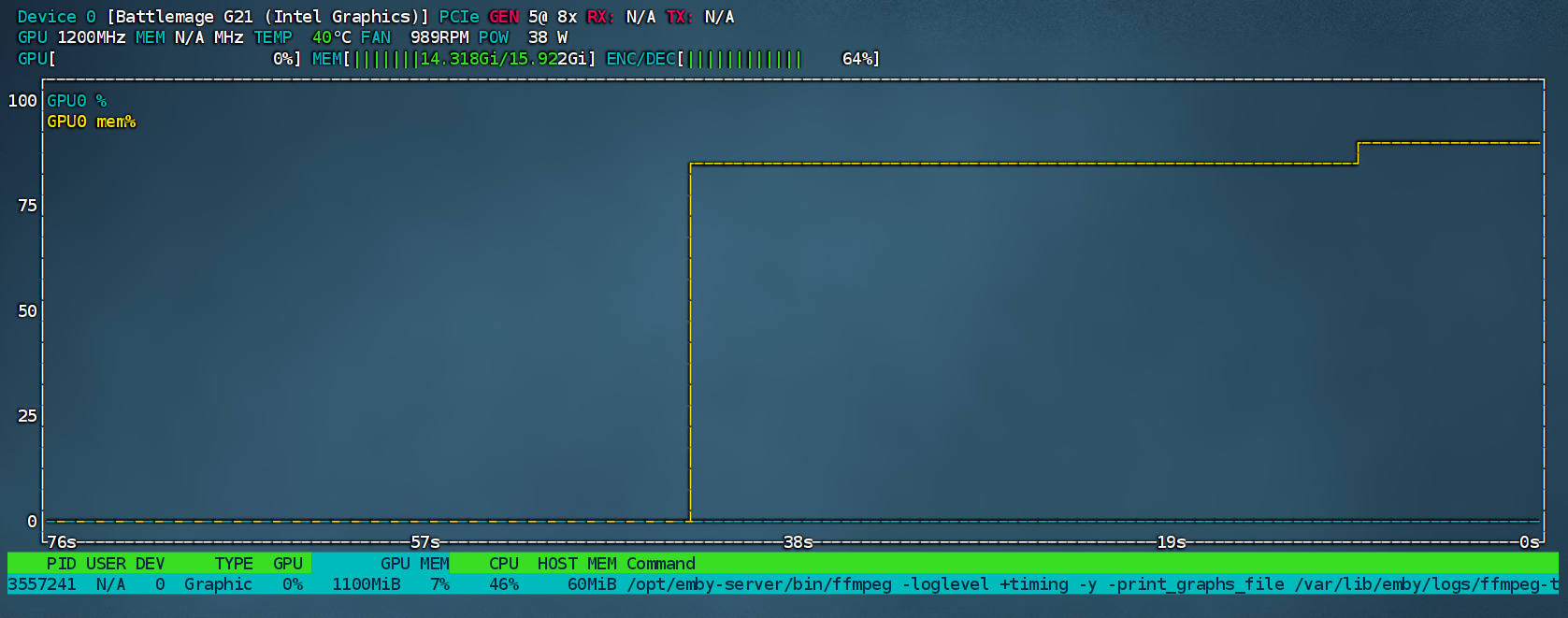
Task: Click the PID column header
Action: point(61,564)
